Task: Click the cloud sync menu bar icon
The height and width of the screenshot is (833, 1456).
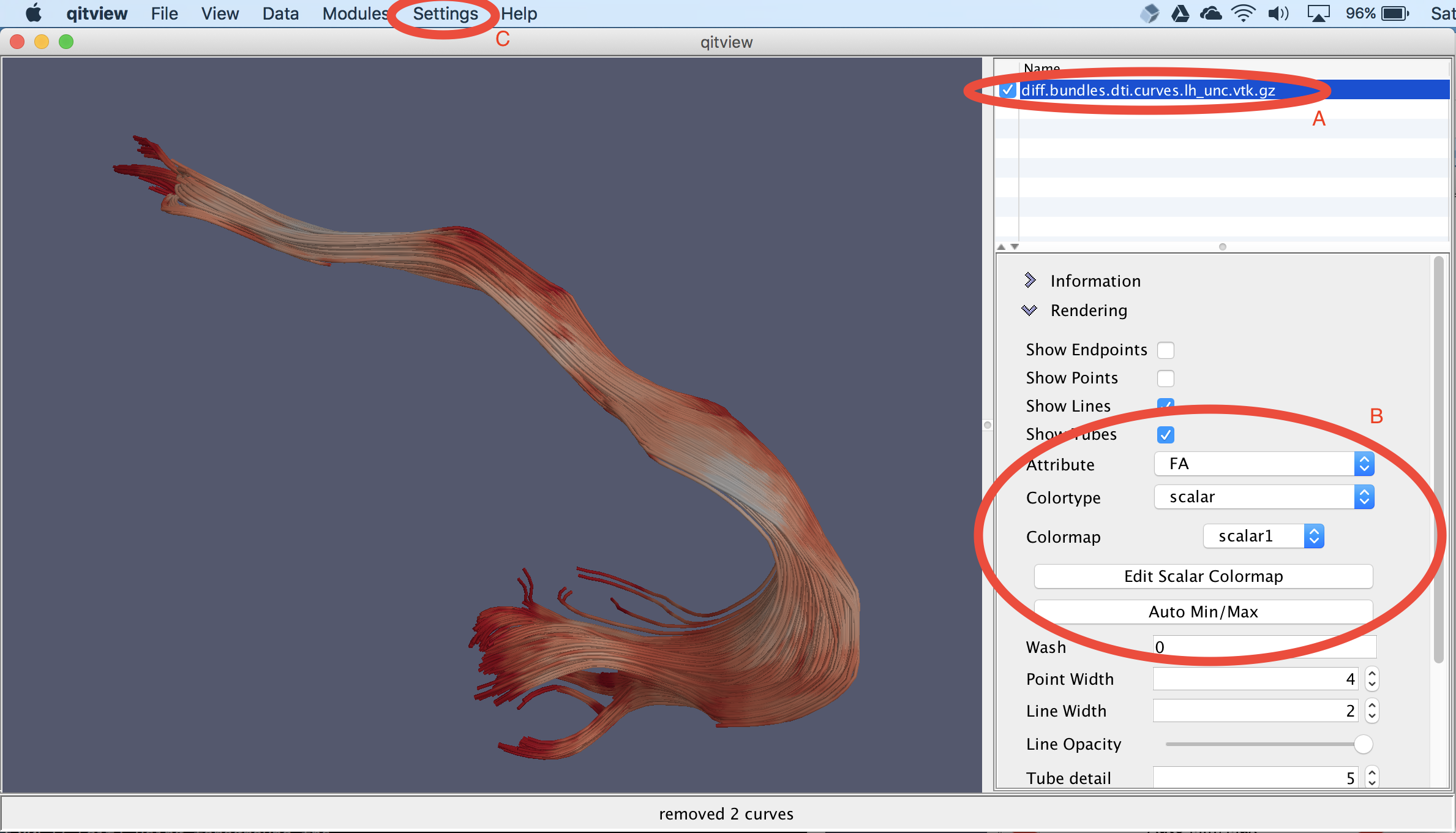Action: pyautogui.click(x=1210, y=13)
